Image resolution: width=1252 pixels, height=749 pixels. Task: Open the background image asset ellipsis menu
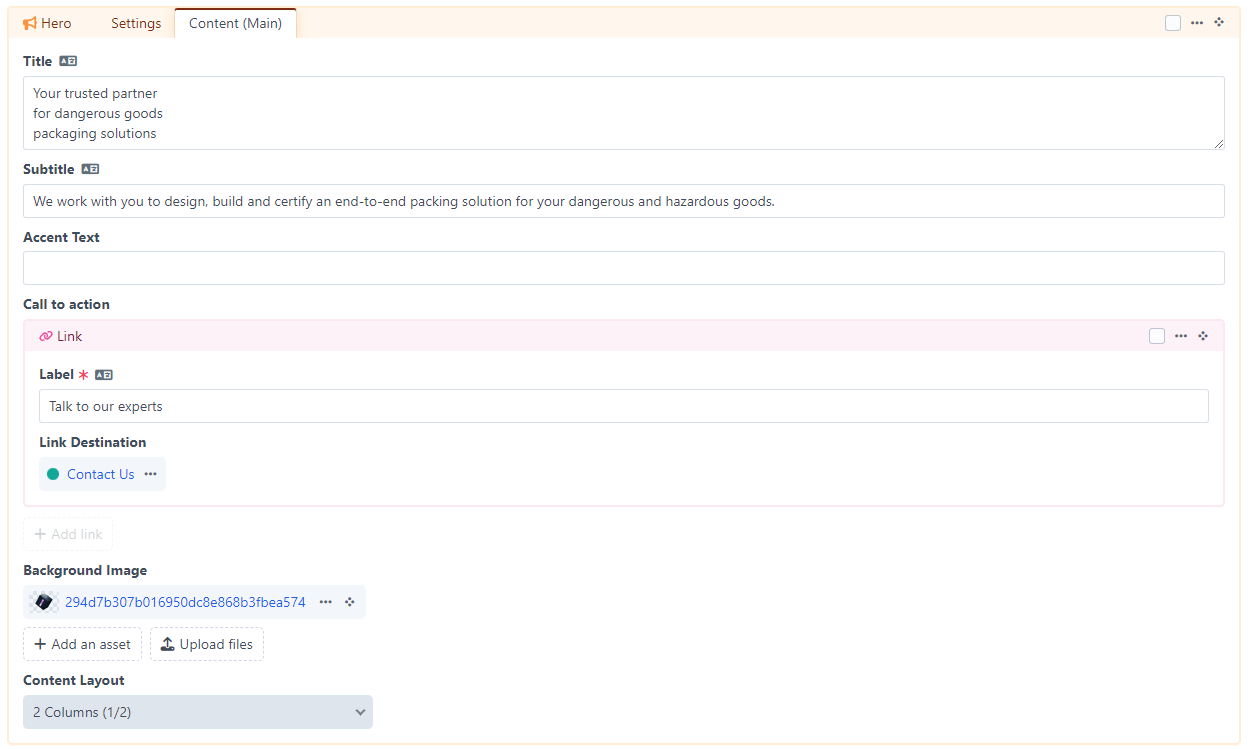[x=326, y=602]
